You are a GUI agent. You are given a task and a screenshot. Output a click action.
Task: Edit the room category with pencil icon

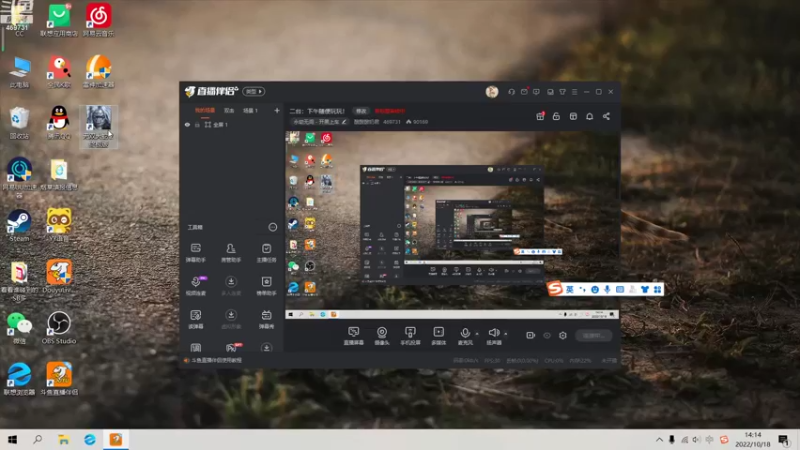[344, 122]
